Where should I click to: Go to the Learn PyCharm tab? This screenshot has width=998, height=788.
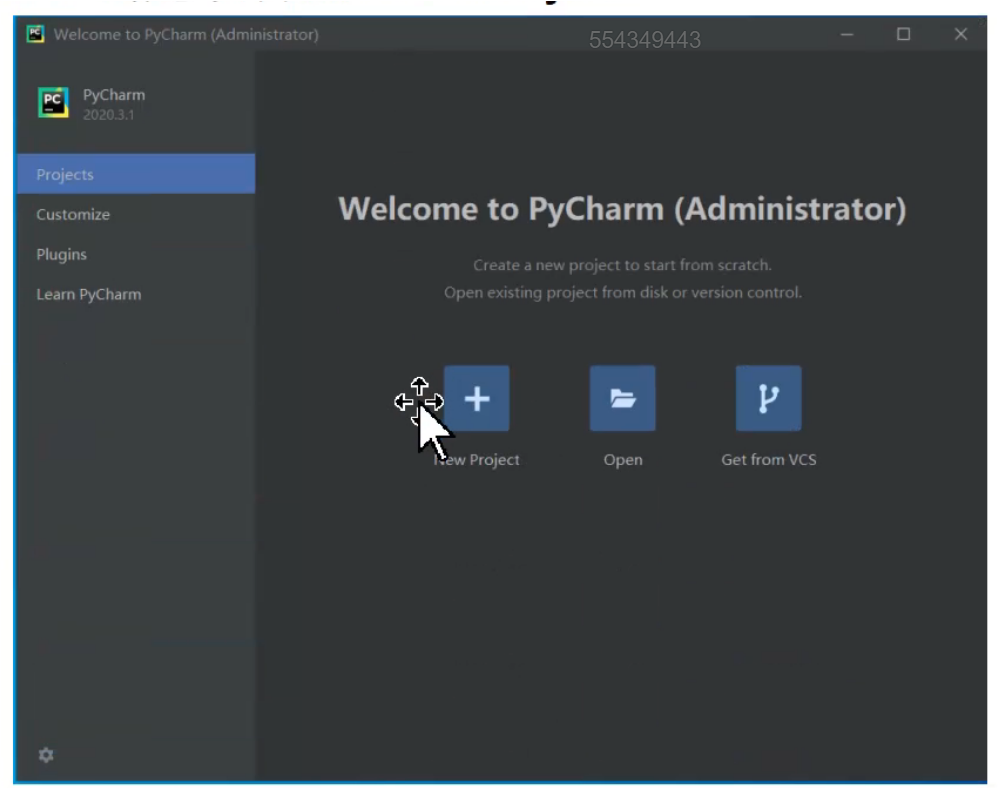point(89,294)
